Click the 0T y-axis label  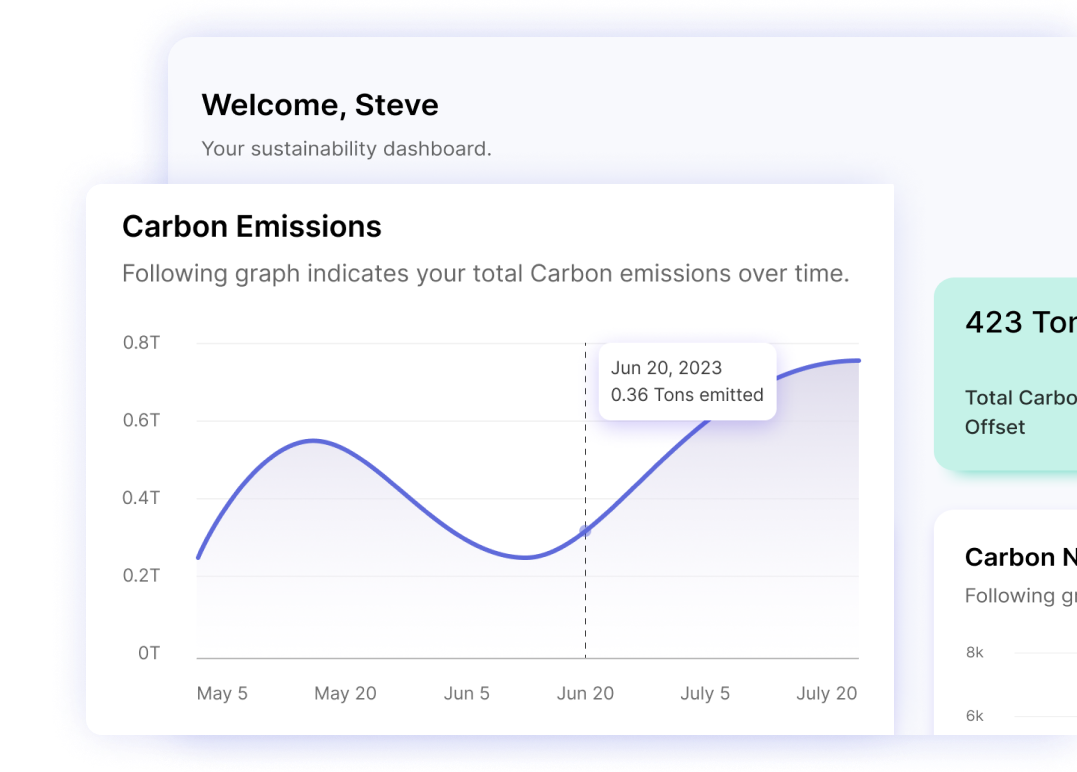pyautogui.click(x=149, y=653)
